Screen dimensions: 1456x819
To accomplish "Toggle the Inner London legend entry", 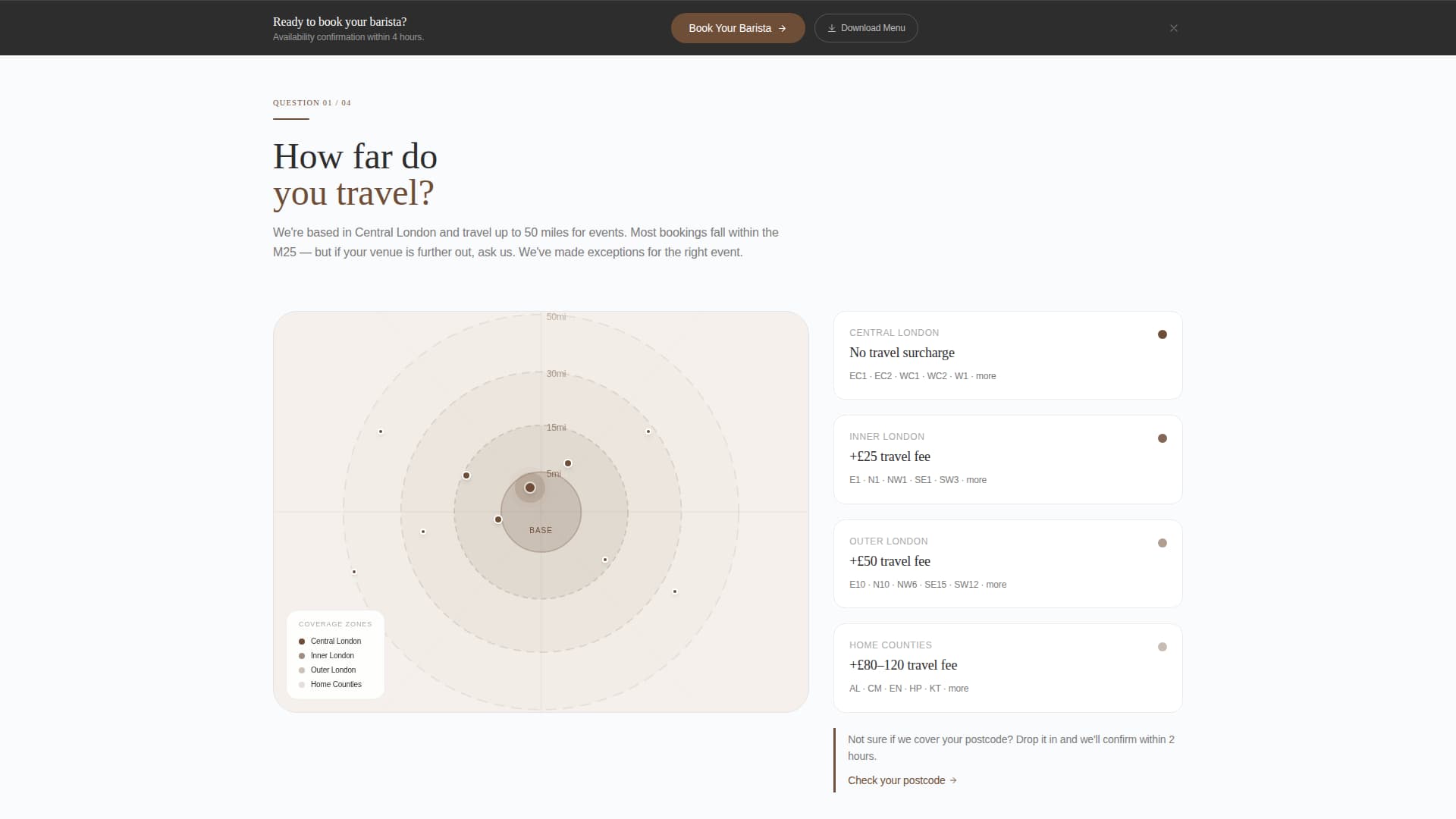I will pos(328,655).
